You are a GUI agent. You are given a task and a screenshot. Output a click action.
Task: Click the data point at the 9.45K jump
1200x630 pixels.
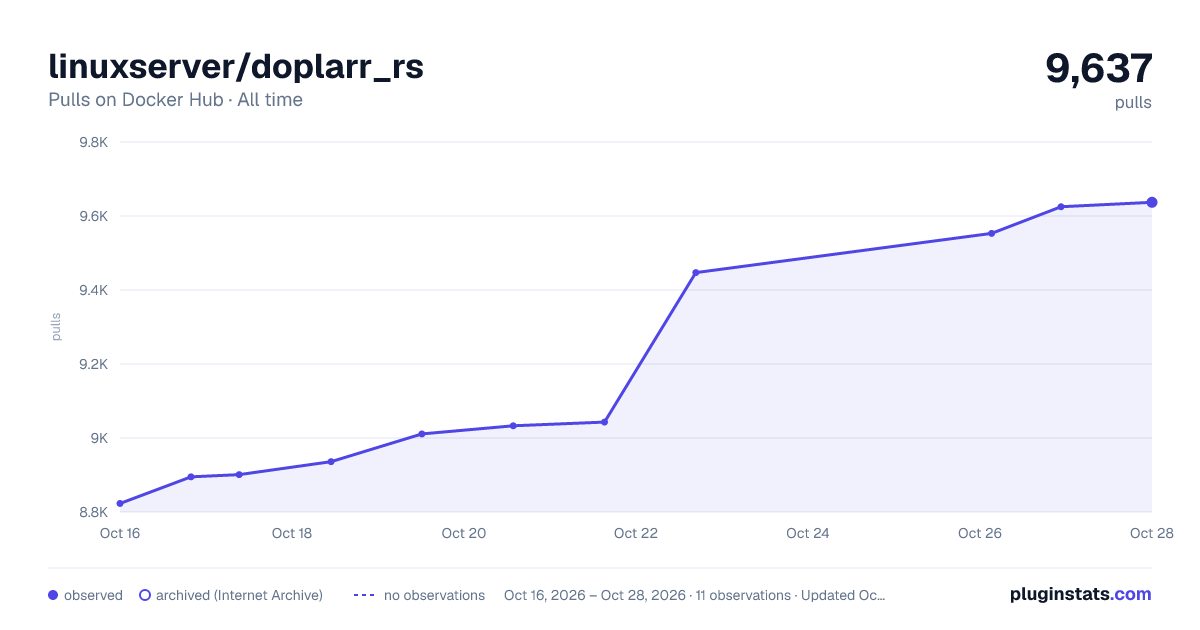click(x=696, y=272)
